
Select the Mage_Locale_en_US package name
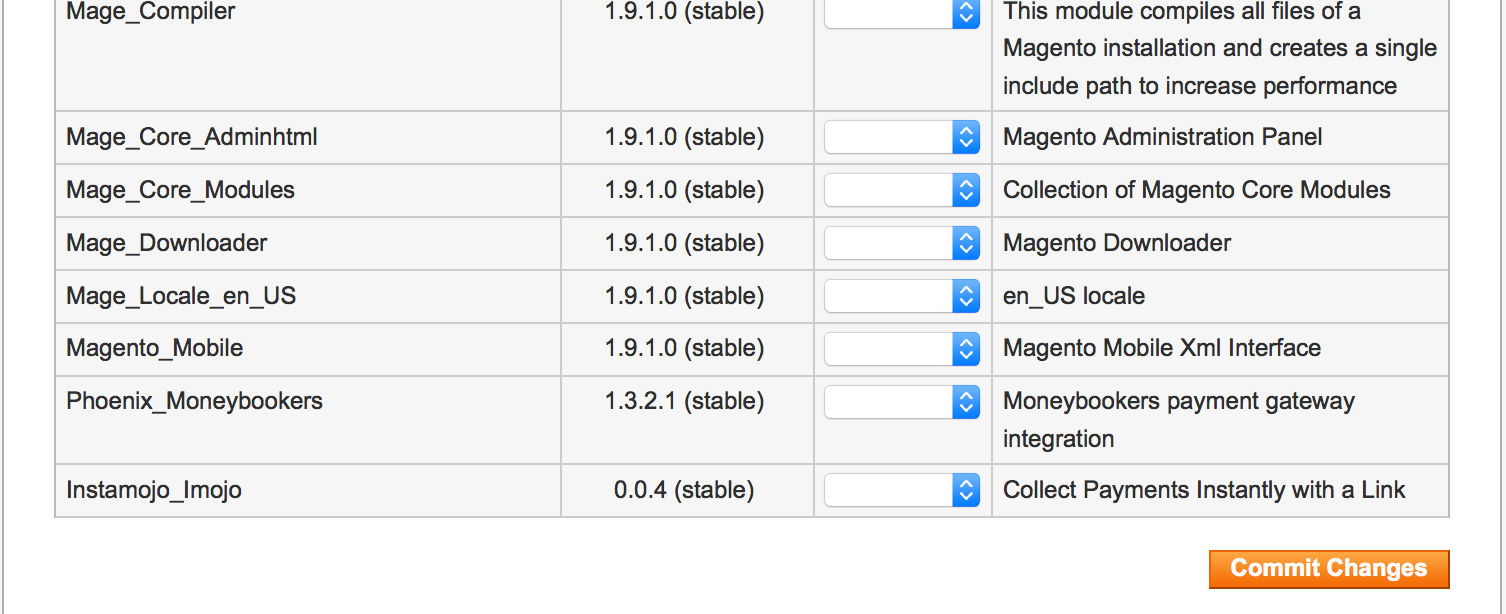(181, 296)
